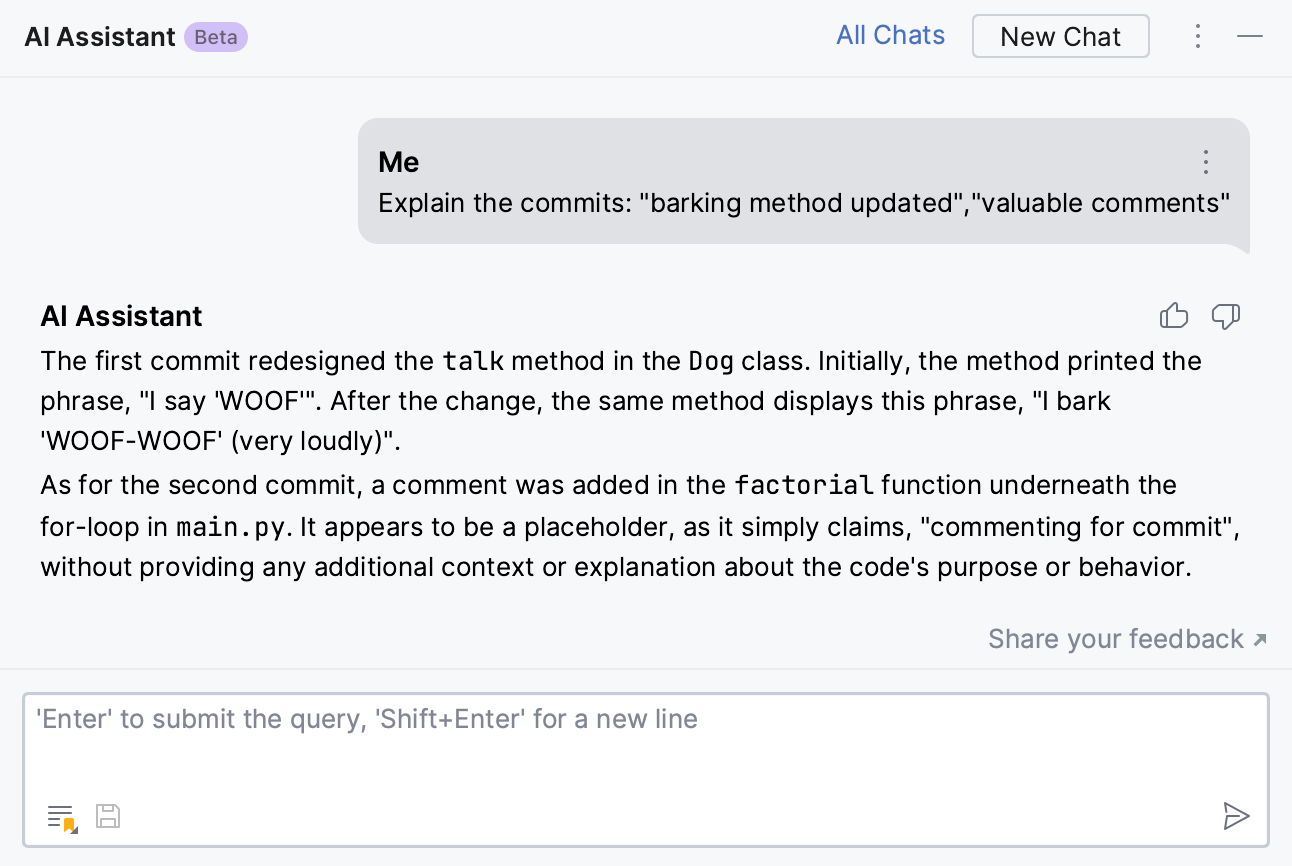Start a New Chat
The image size is (1292, 866).
pos(1061,36)
